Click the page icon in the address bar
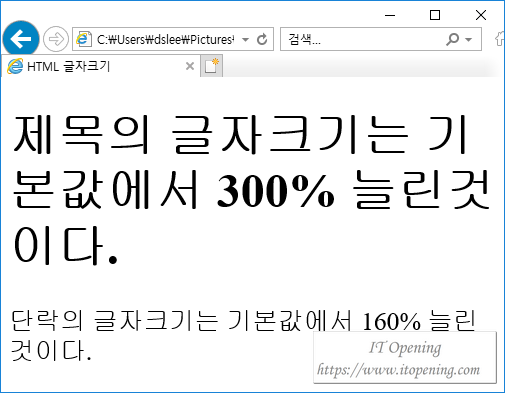Image resolution: width=505 pixels, height=393 pixels. (x=83, y=39)
